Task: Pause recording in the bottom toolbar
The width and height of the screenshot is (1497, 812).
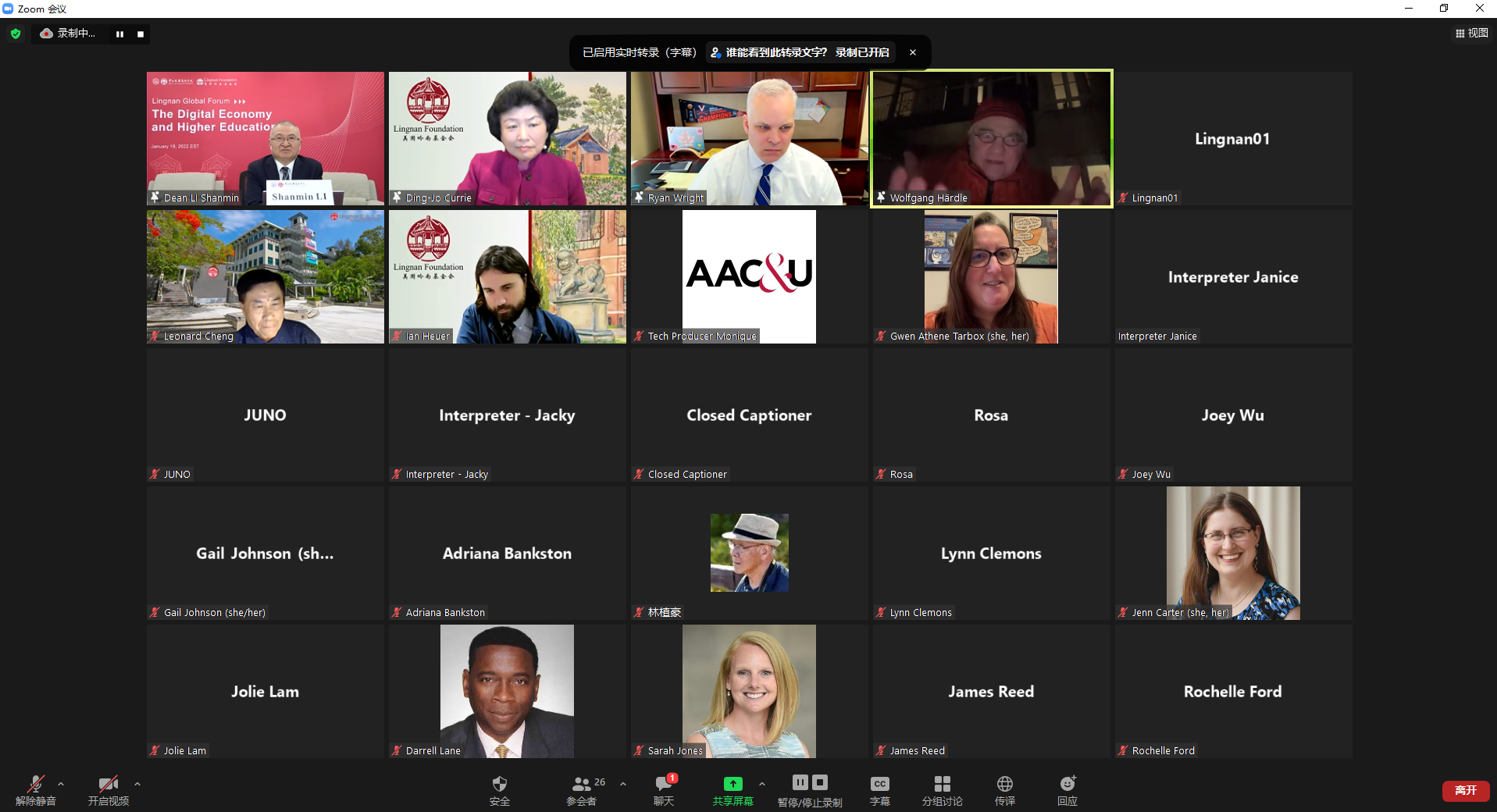Action: 800,782
